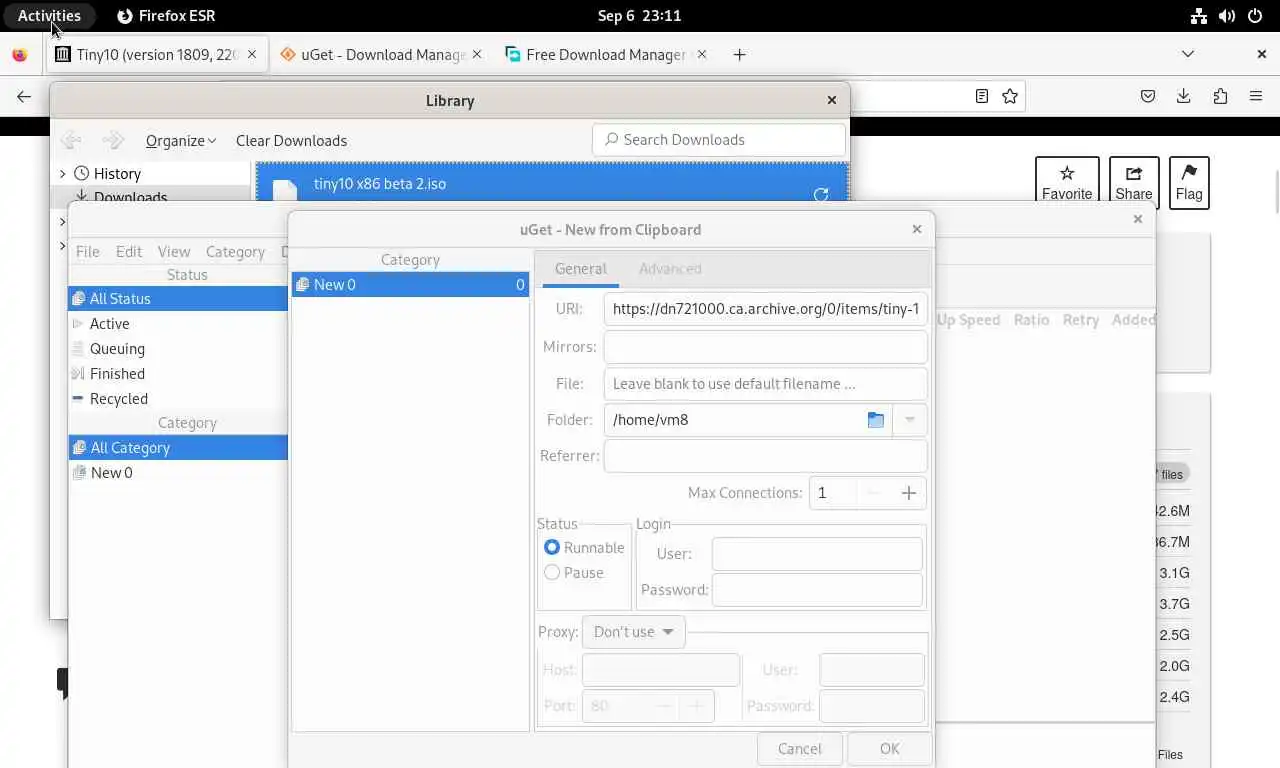Screen dimensions: 1280x768
Task: Click the Login Password input field
Action: pos(817,590)
